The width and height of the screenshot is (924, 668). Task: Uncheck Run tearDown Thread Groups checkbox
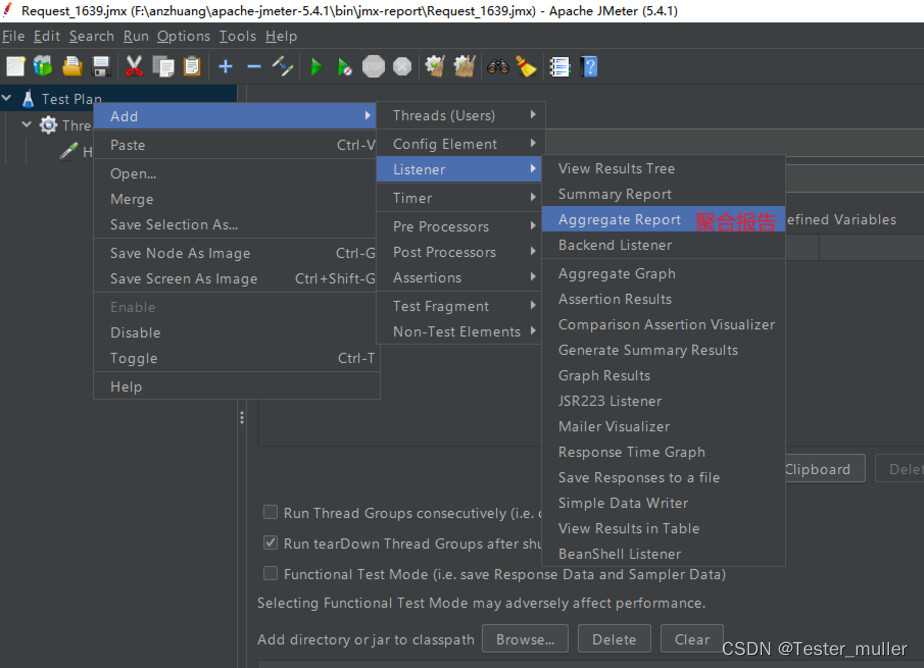(x=270, y=543)
